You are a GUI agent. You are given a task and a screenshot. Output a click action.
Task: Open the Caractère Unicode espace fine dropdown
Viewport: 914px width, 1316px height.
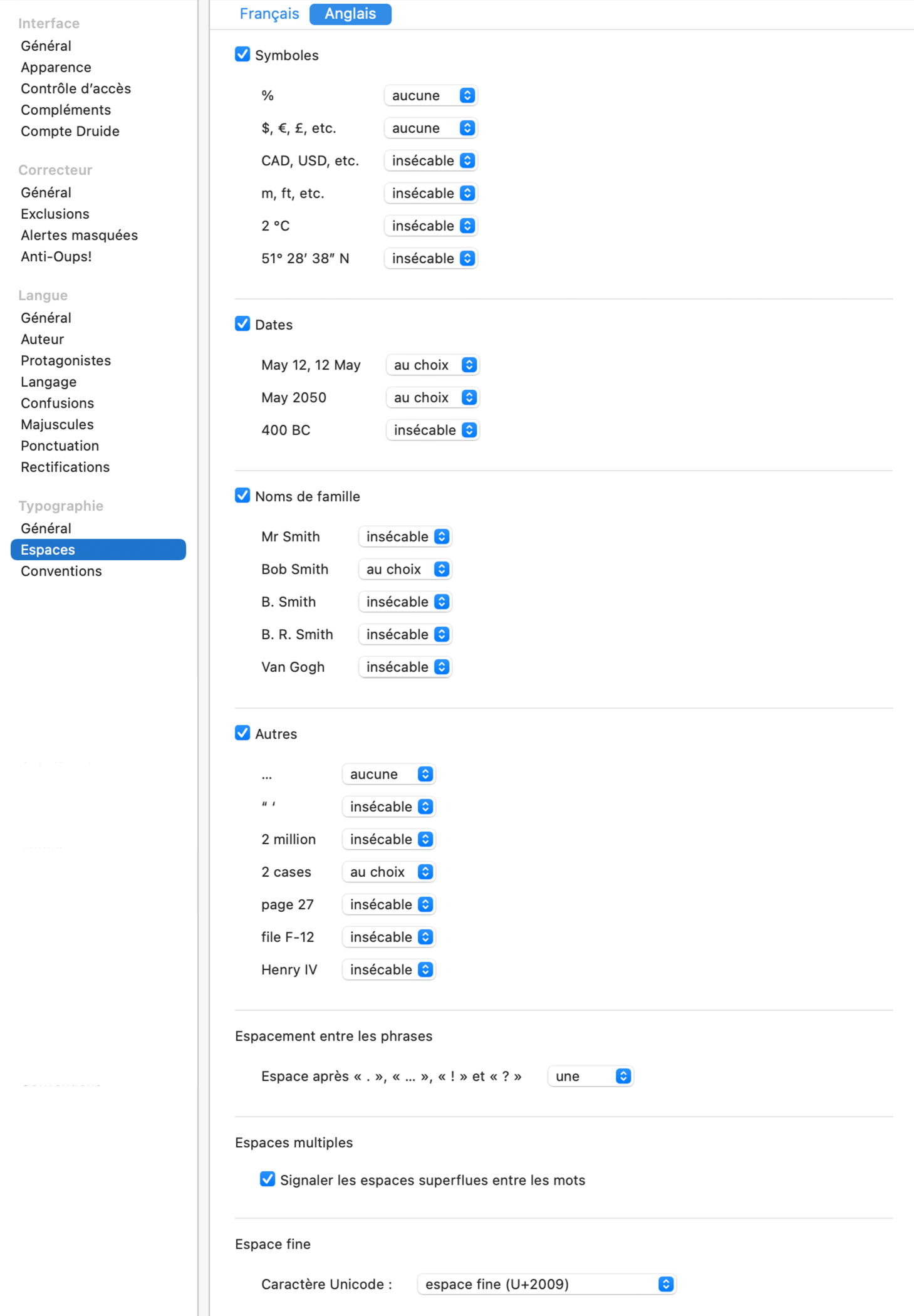point(547,1284)
